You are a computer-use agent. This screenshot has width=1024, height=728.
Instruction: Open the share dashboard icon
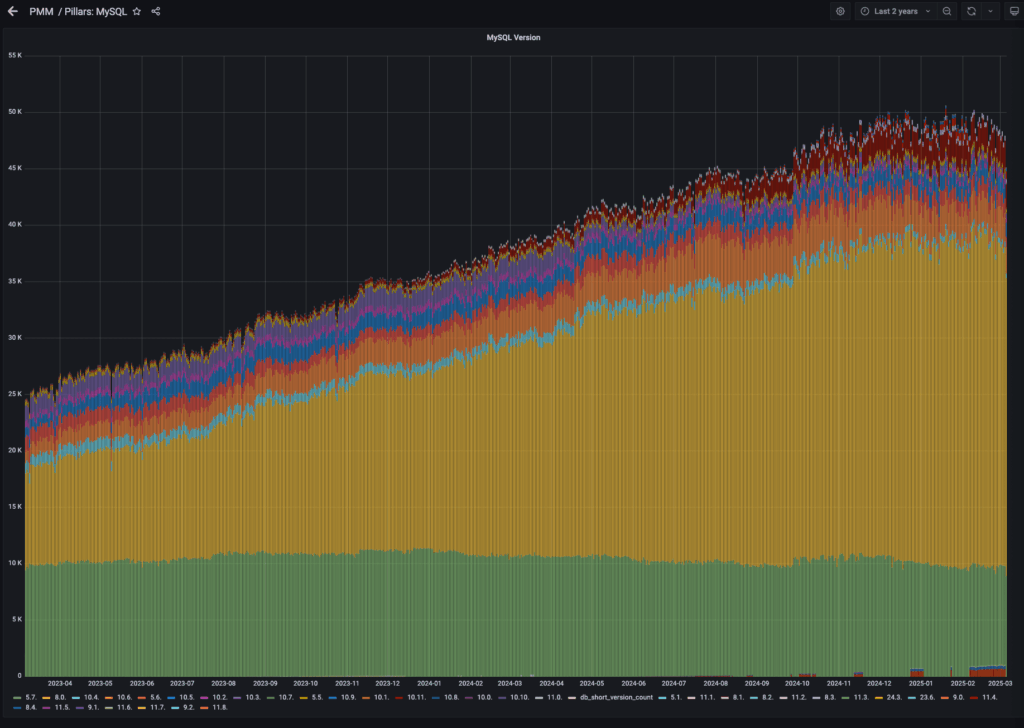[156, 11]
